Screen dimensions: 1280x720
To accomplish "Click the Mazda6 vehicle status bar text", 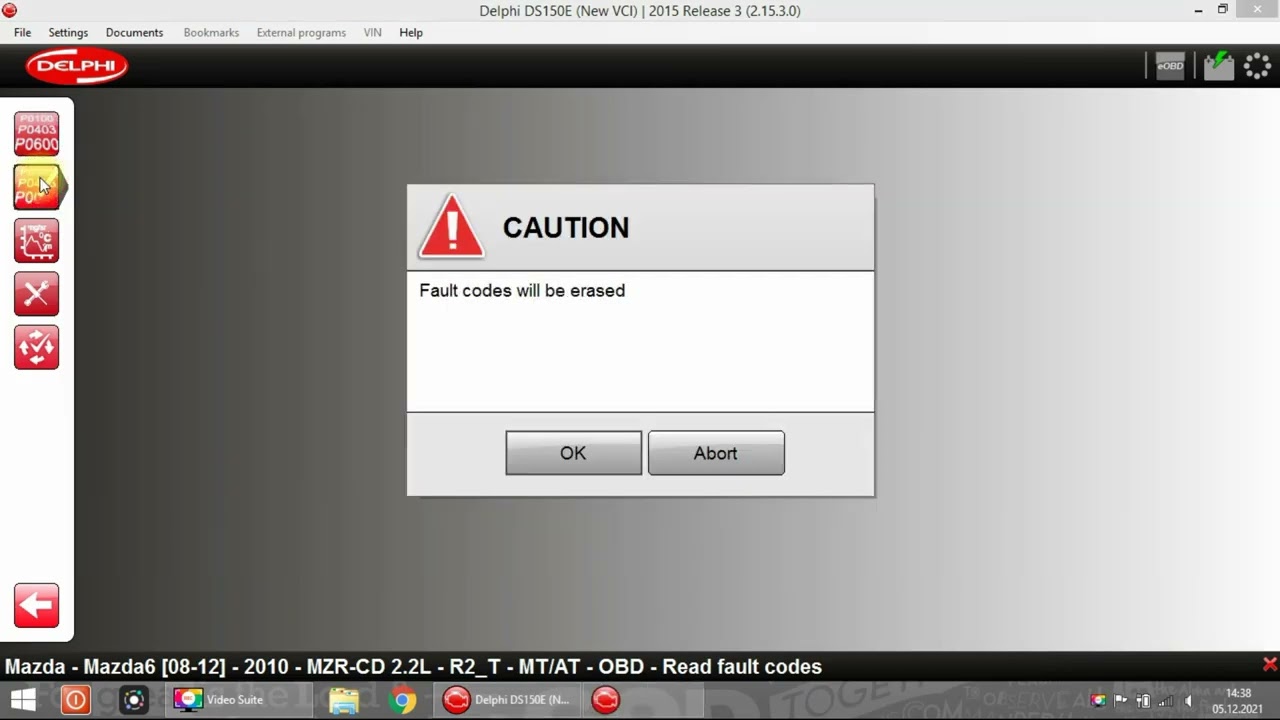I will point(413,667).
